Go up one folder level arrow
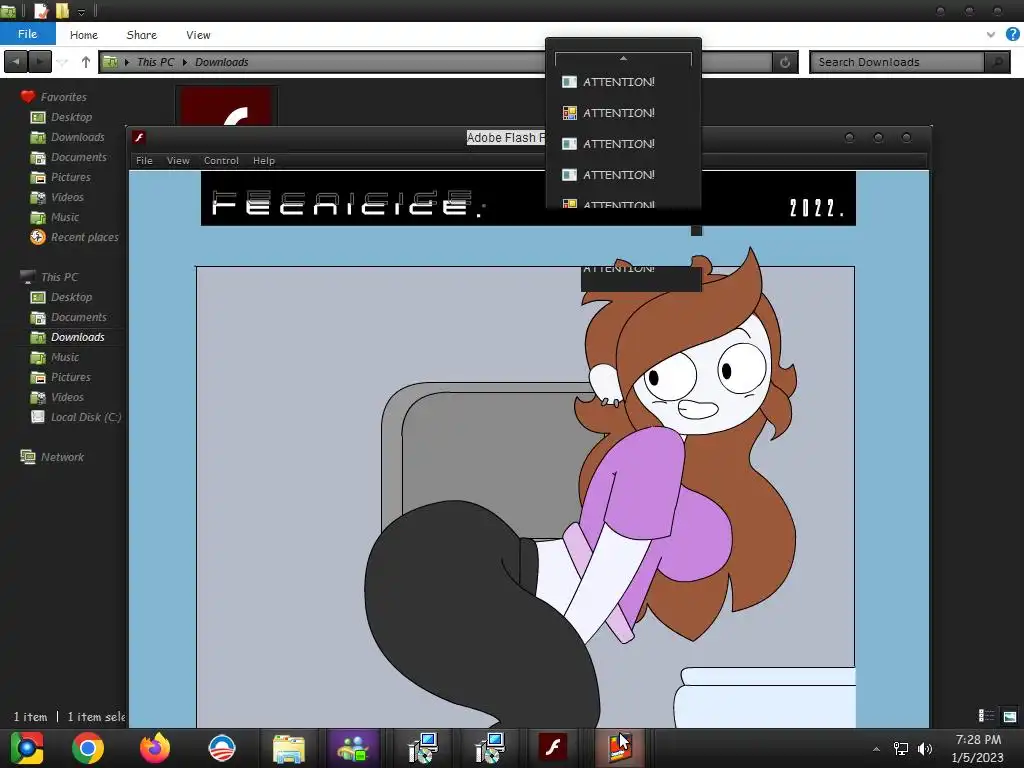 pos(86,62)
